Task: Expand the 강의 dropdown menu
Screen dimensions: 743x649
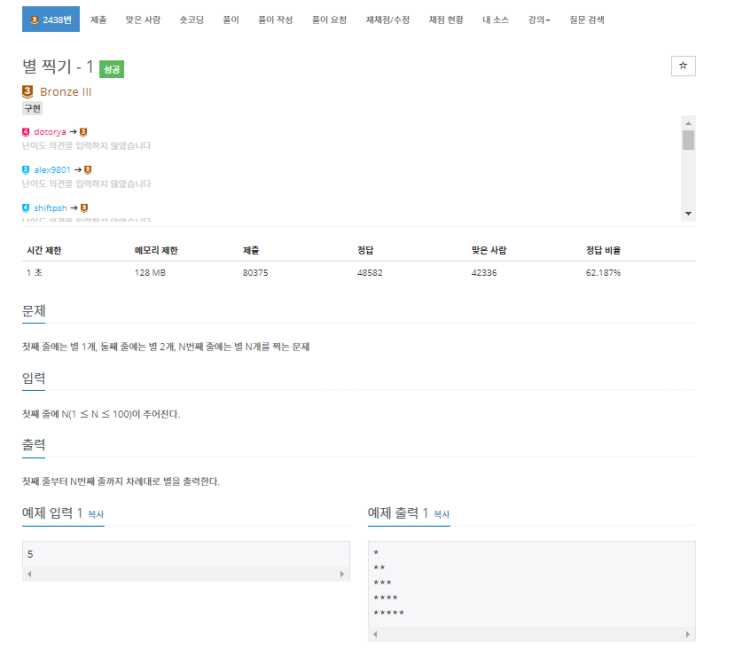Action: 539,20
